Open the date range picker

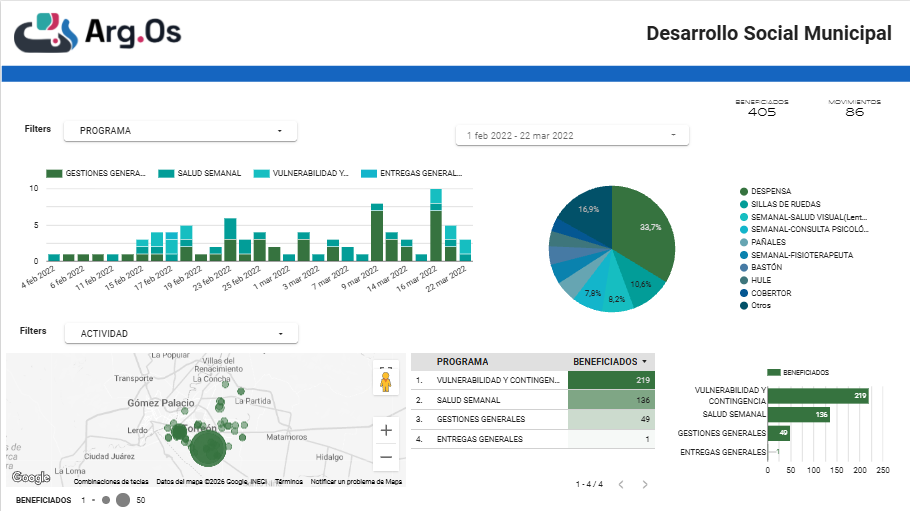tap(572, 135)
